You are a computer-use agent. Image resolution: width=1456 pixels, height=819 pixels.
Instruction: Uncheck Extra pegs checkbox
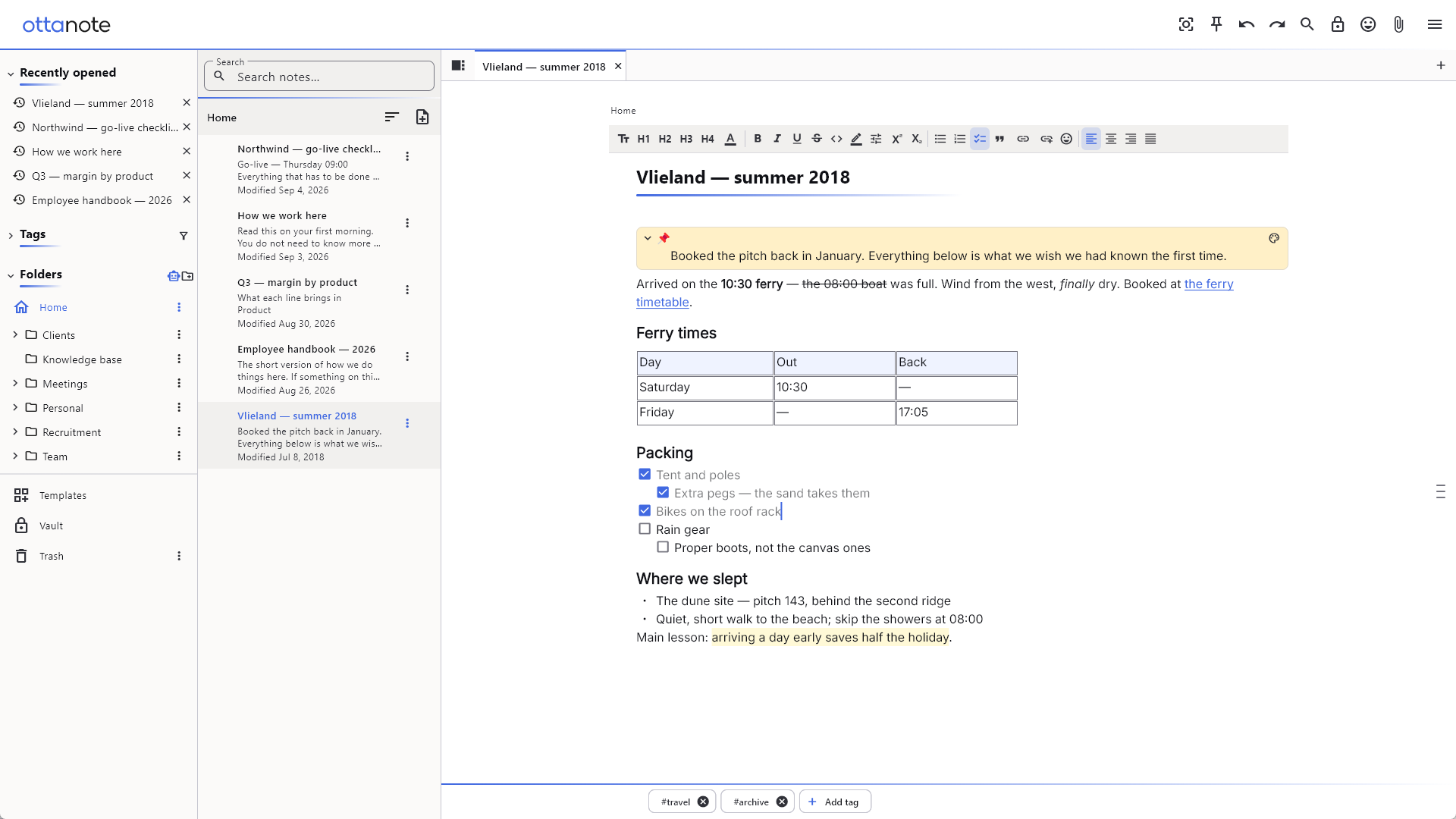pyautogui.click(x=663, y=492)
